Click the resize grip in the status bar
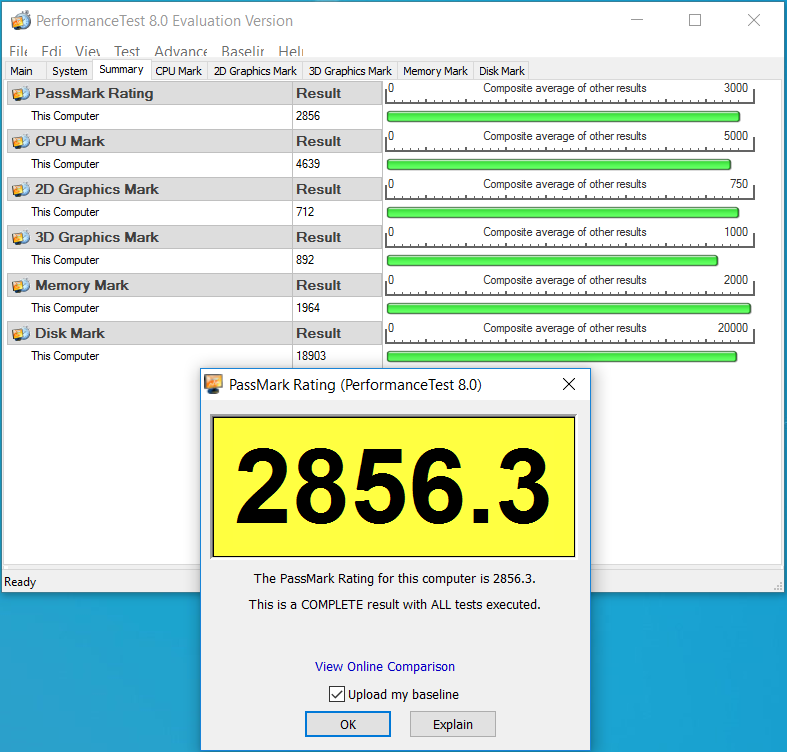The height and width of the screenshot is (752, 787). [x=778, y=586]
